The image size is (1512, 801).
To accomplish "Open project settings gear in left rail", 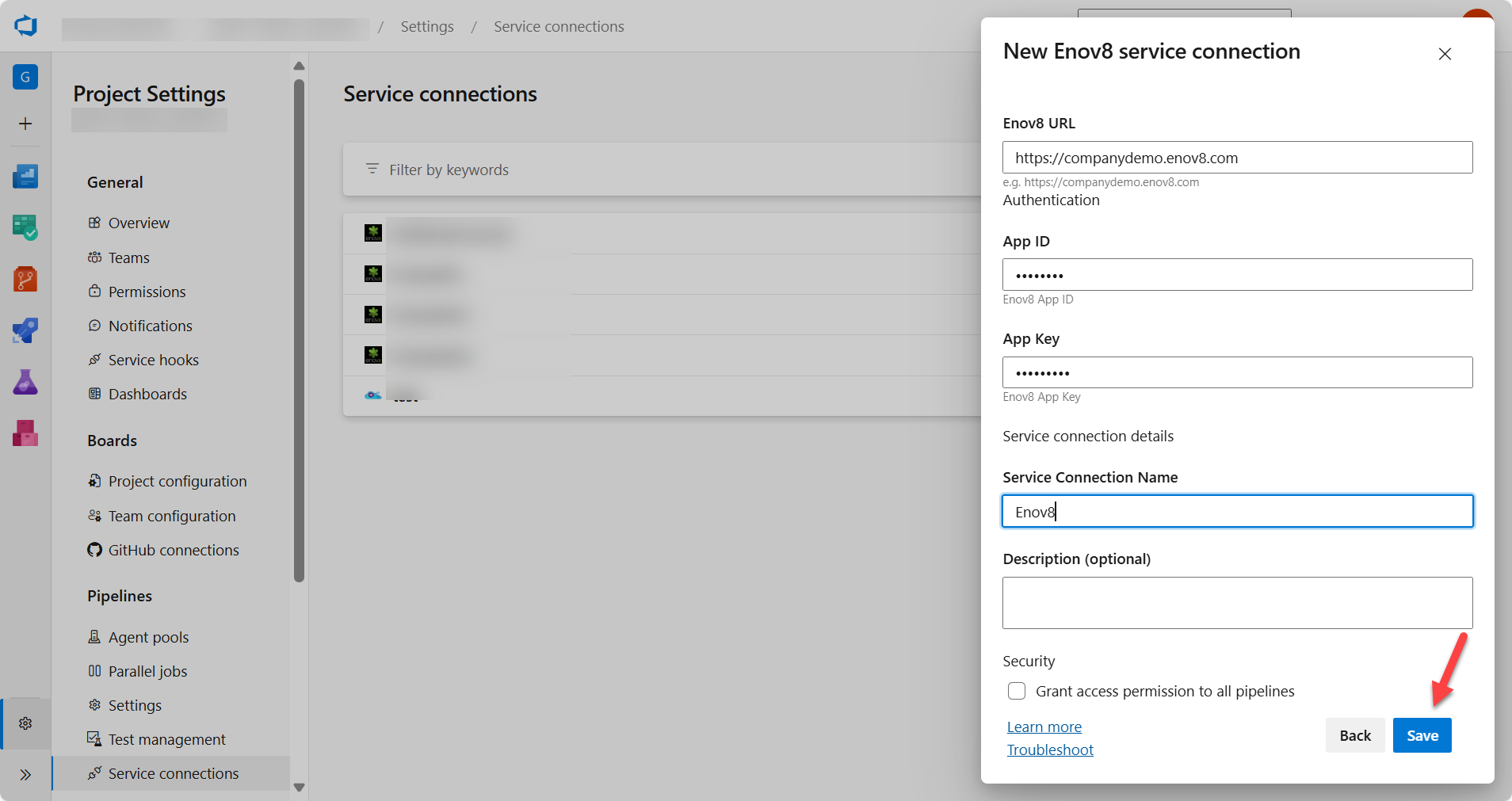I will [x=25, y=723].
